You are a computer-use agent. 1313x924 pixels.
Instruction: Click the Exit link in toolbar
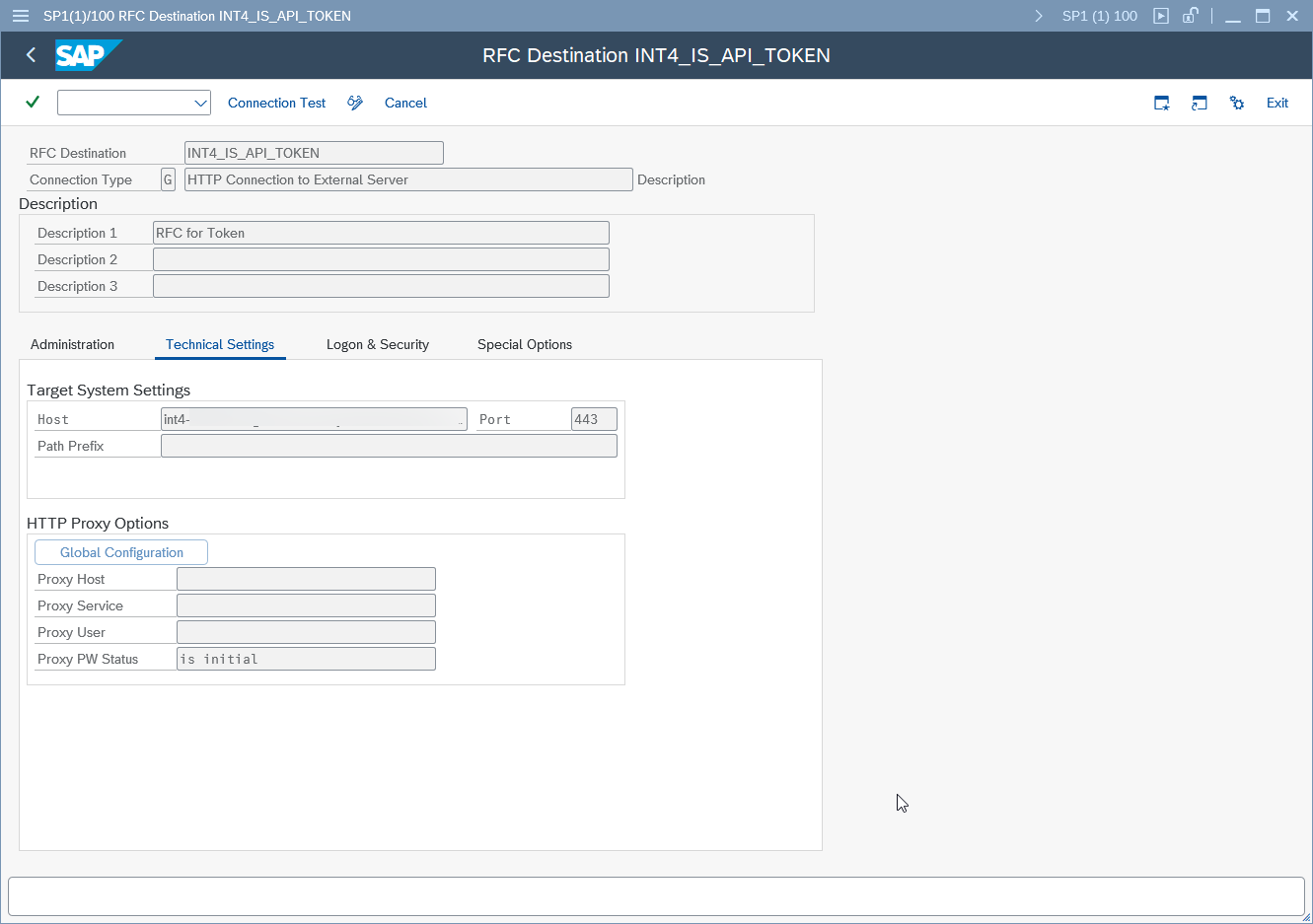(x=1277, y=103)
